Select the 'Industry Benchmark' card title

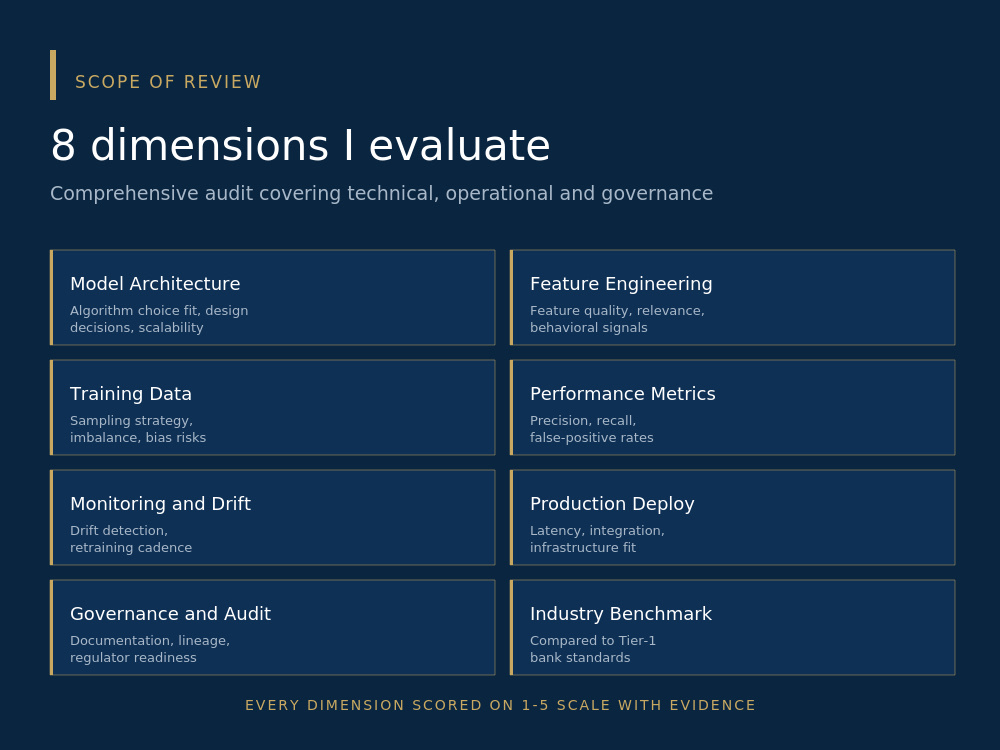point(621,614)
